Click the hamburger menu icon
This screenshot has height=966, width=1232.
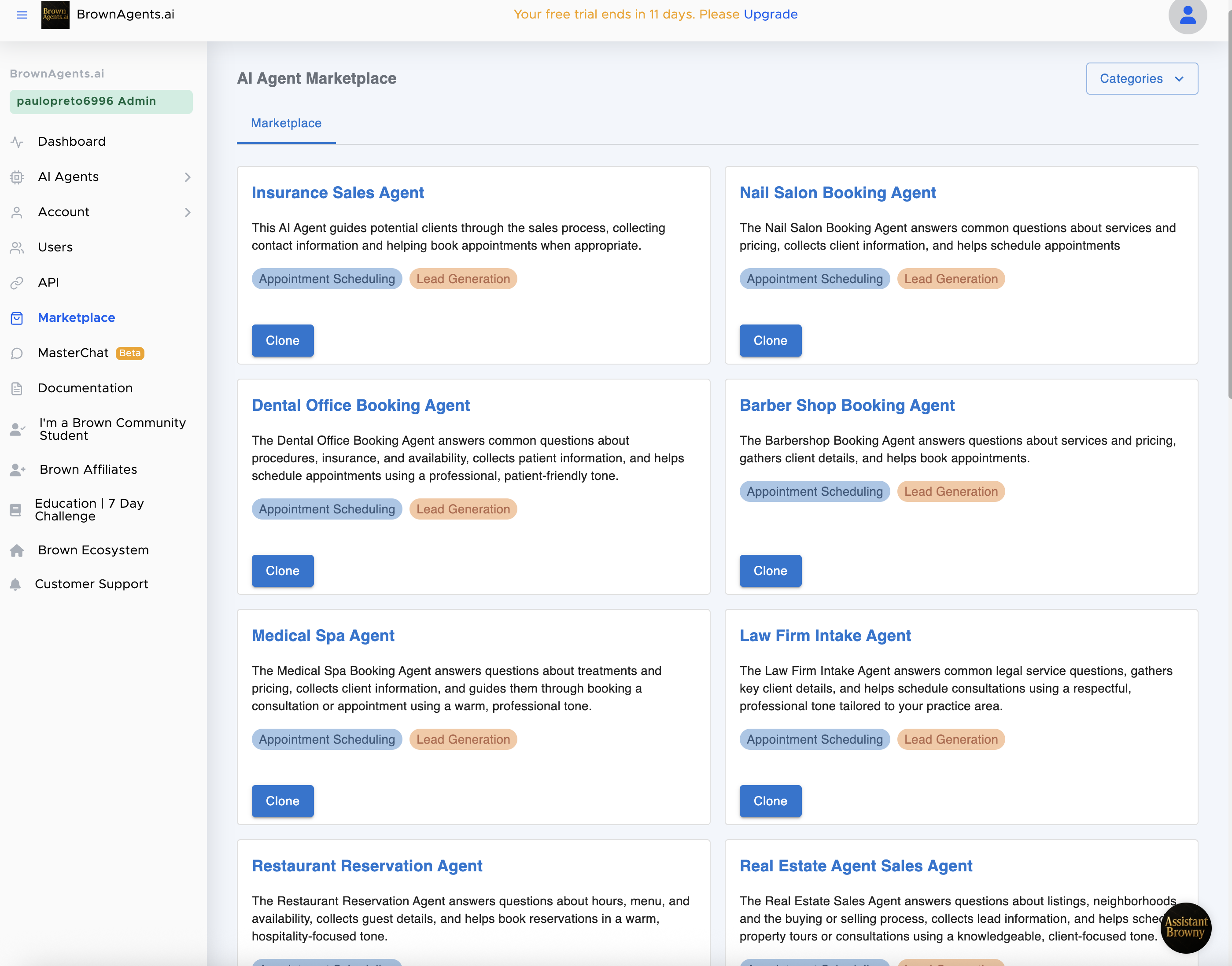[22, 15]
